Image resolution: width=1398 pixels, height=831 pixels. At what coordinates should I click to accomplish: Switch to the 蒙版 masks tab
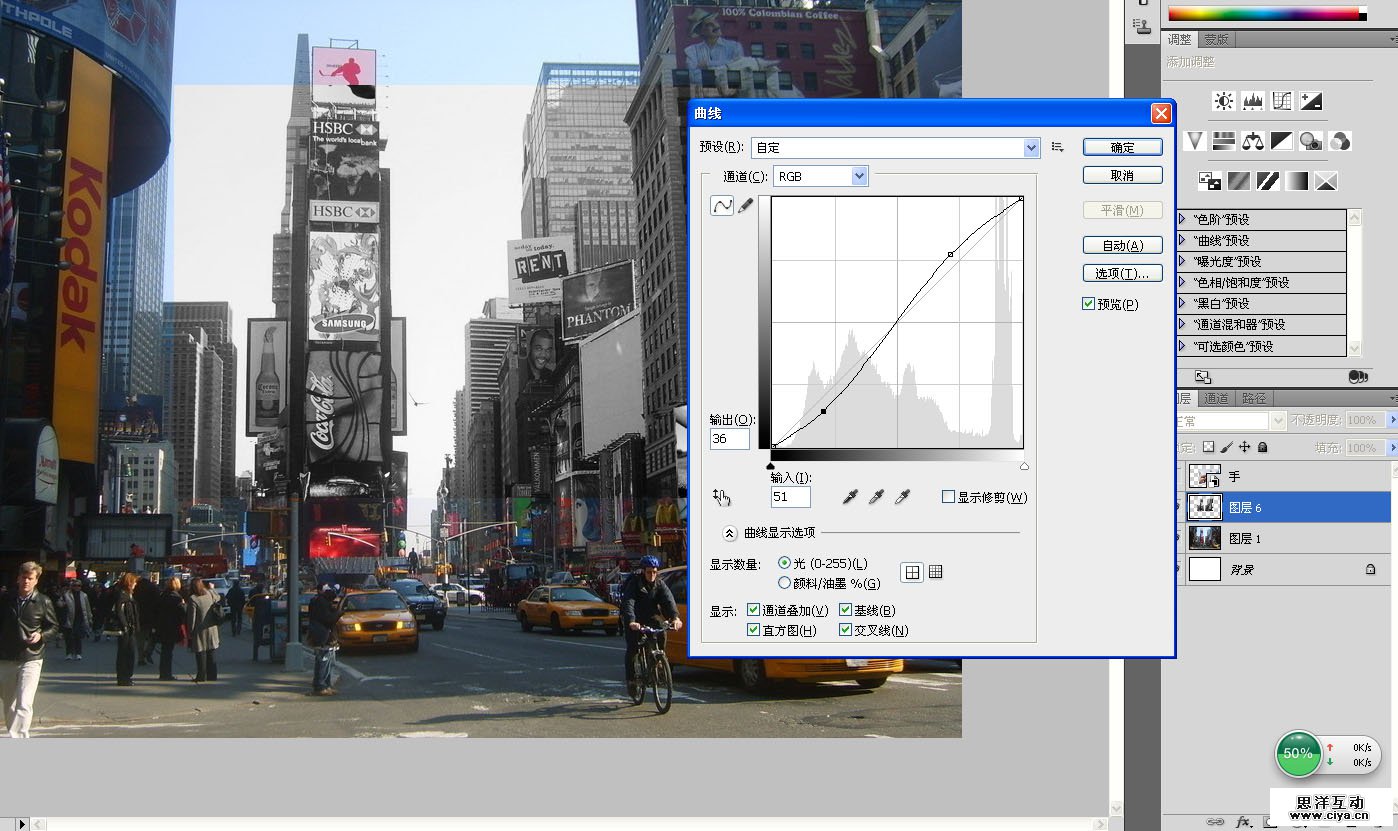click(1216, 40)
